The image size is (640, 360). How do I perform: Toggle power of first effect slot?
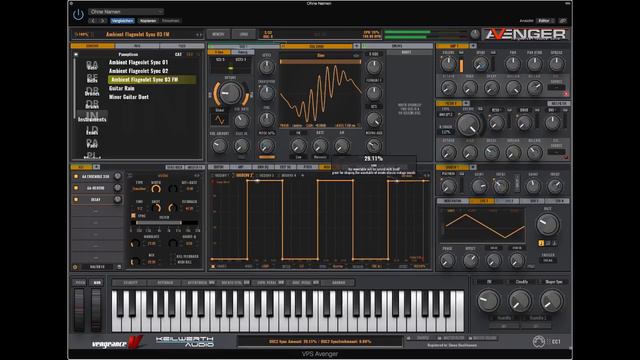76,176
